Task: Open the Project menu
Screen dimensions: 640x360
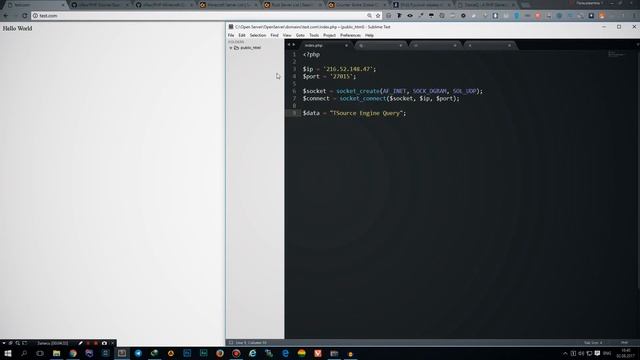Action: [329, 36]
